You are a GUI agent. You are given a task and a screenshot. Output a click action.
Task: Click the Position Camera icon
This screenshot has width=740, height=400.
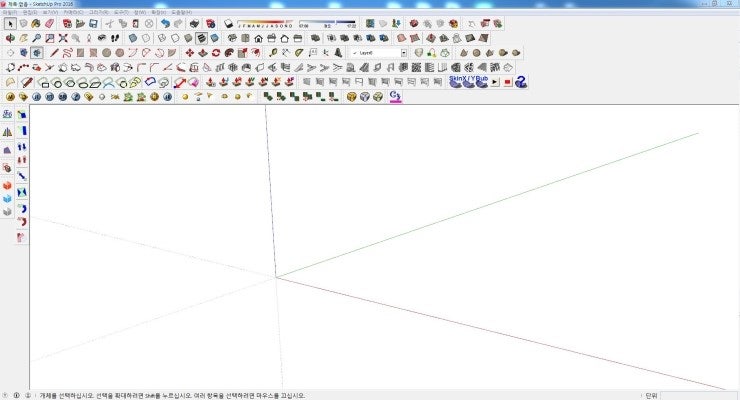pyautogui.click(x=89, y=38)
